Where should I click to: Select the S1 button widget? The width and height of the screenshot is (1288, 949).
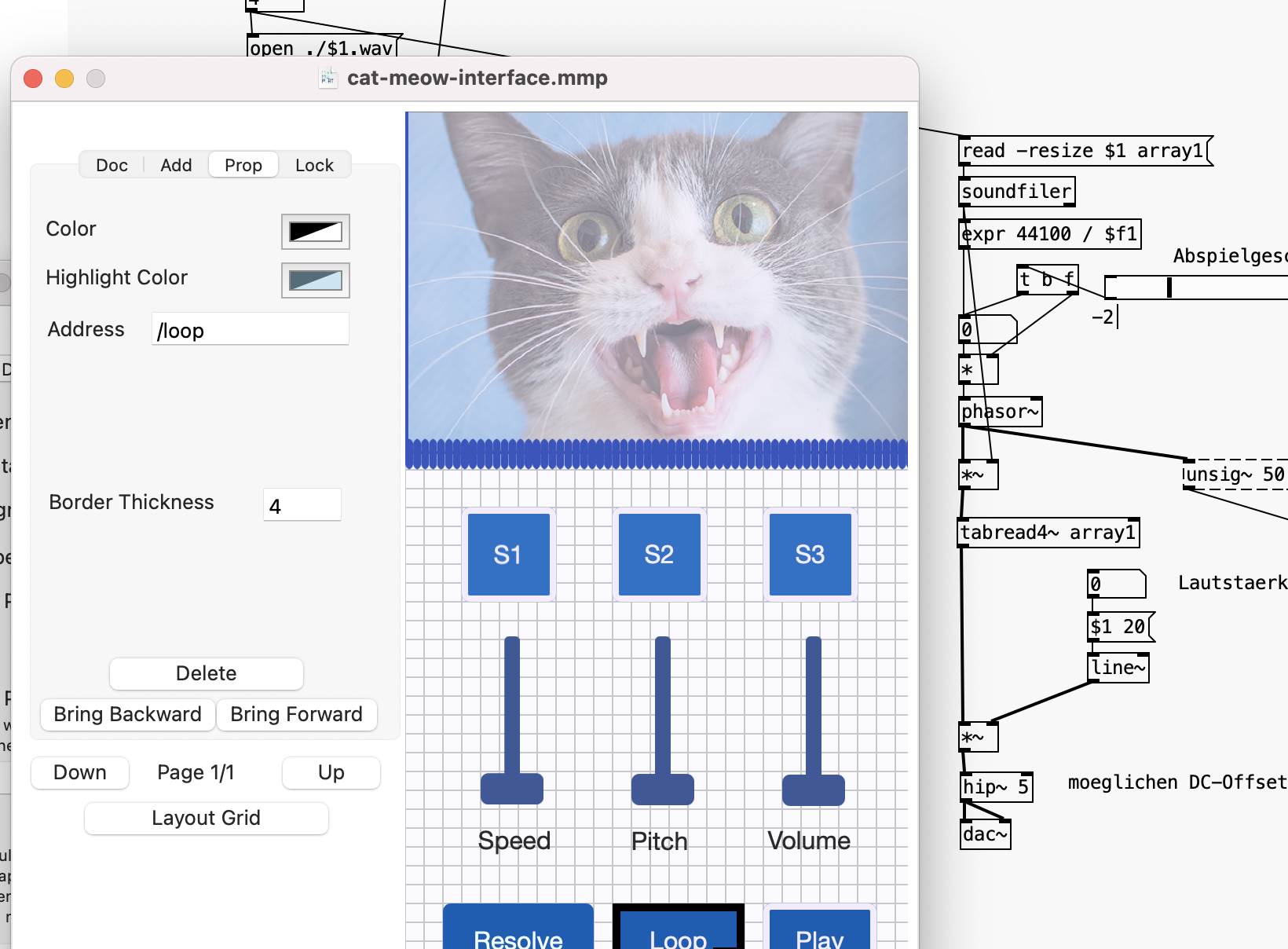[x=508, y=554]
